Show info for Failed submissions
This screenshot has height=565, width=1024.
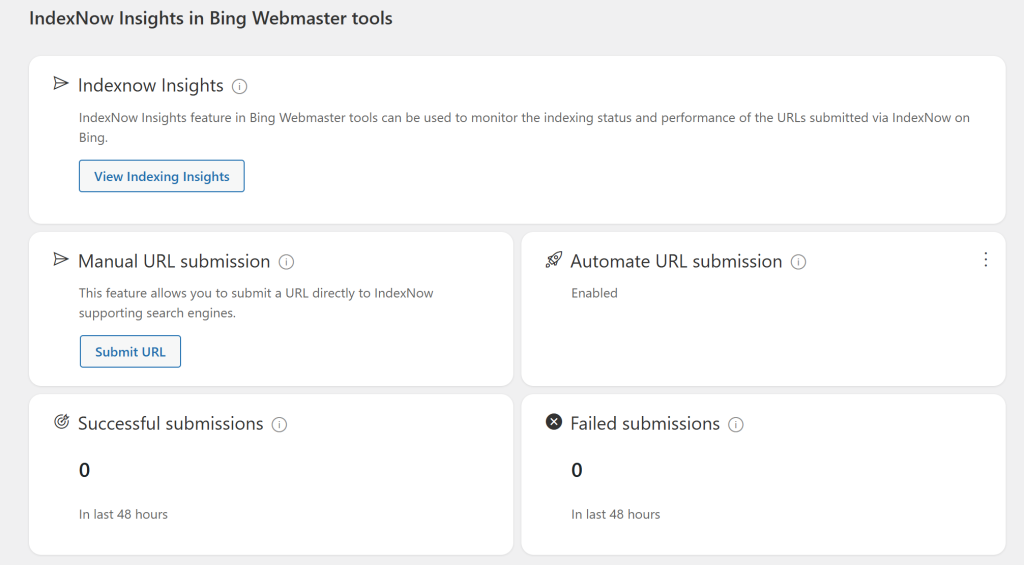click(735, 425)
